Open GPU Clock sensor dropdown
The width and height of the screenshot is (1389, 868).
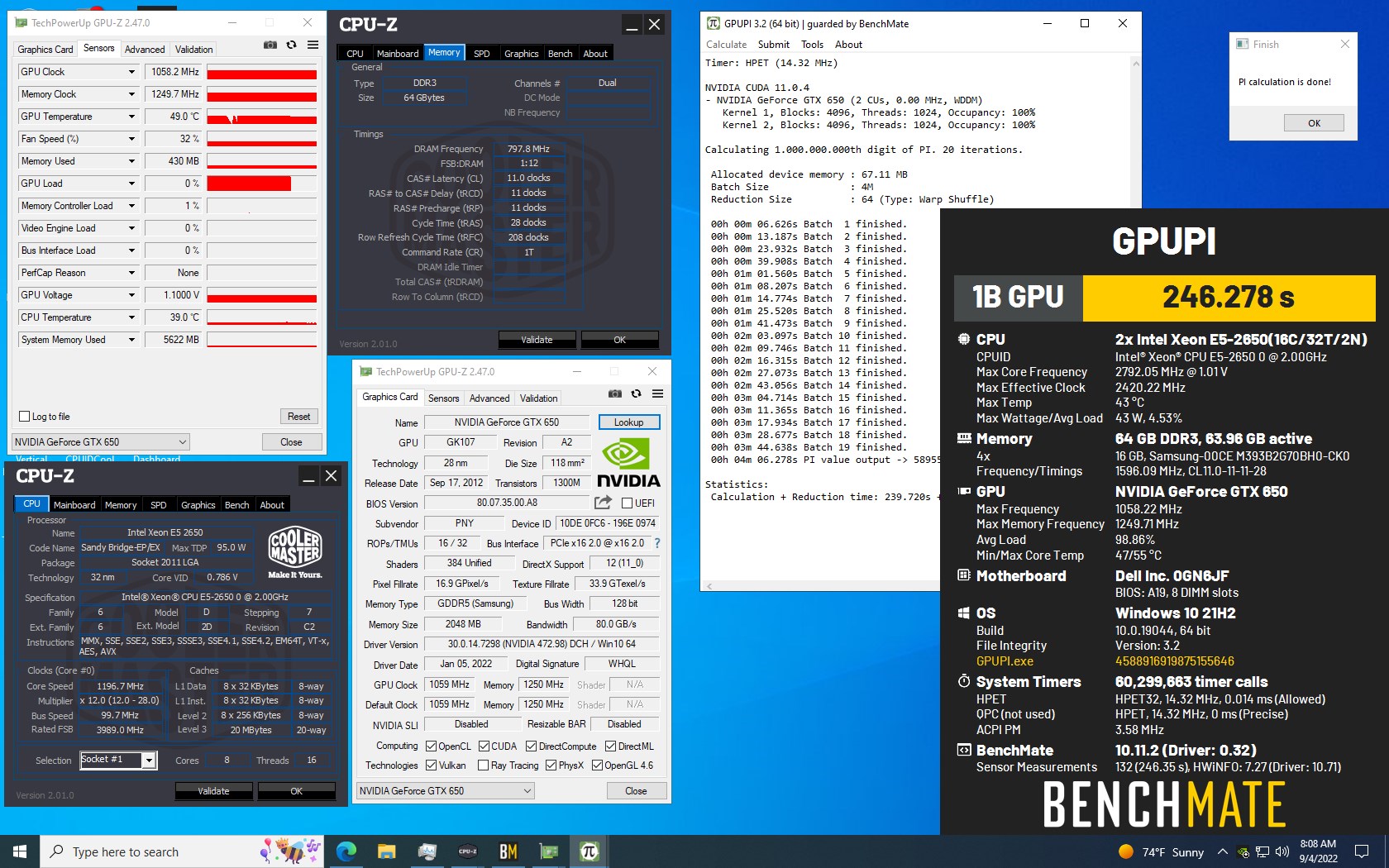click(x=131, y=72)
